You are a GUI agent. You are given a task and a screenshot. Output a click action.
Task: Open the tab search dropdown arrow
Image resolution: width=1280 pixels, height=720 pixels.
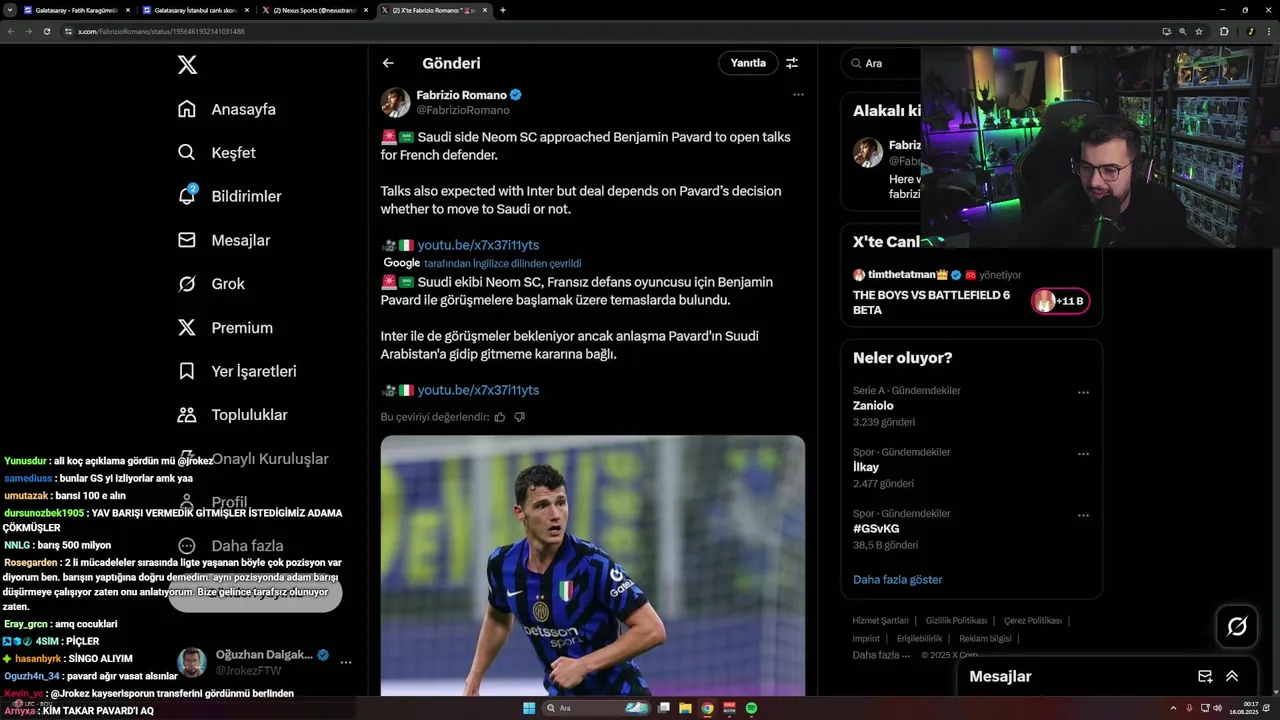9,10
